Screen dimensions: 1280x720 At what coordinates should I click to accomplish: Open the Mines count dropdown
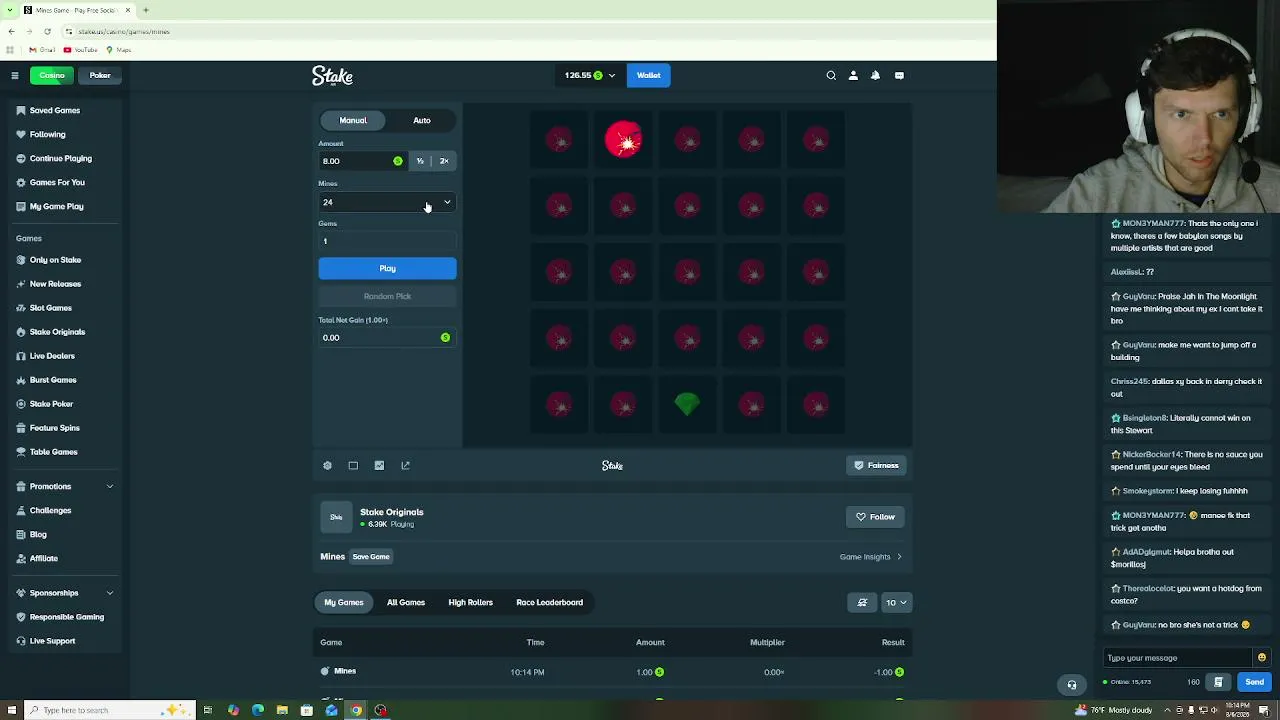(x=387, y=202)
